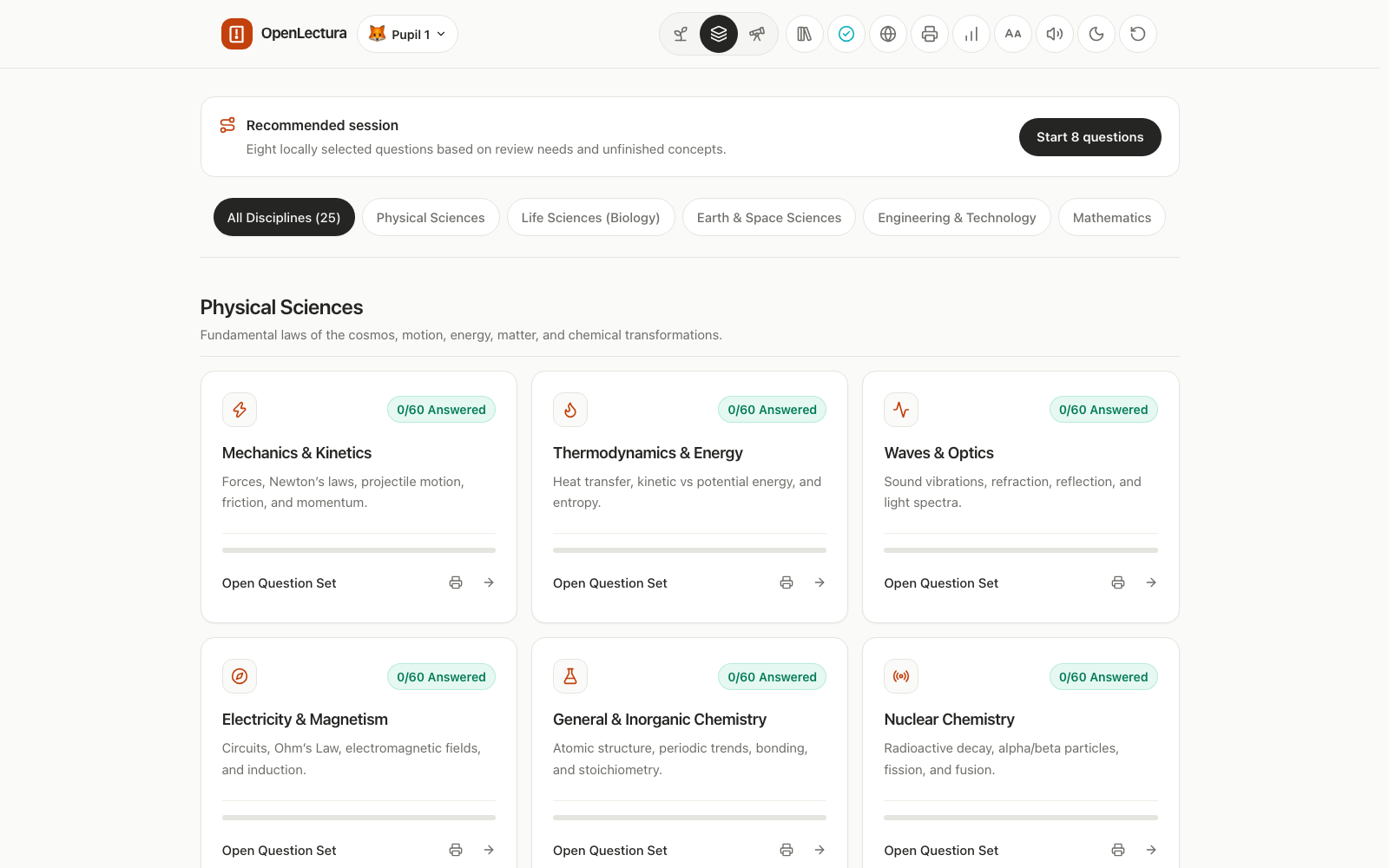Screen dimensions: 1389x868
Task: Click the arrow on Thermodynamics & Energy card
Action: (x=820, y=583)
